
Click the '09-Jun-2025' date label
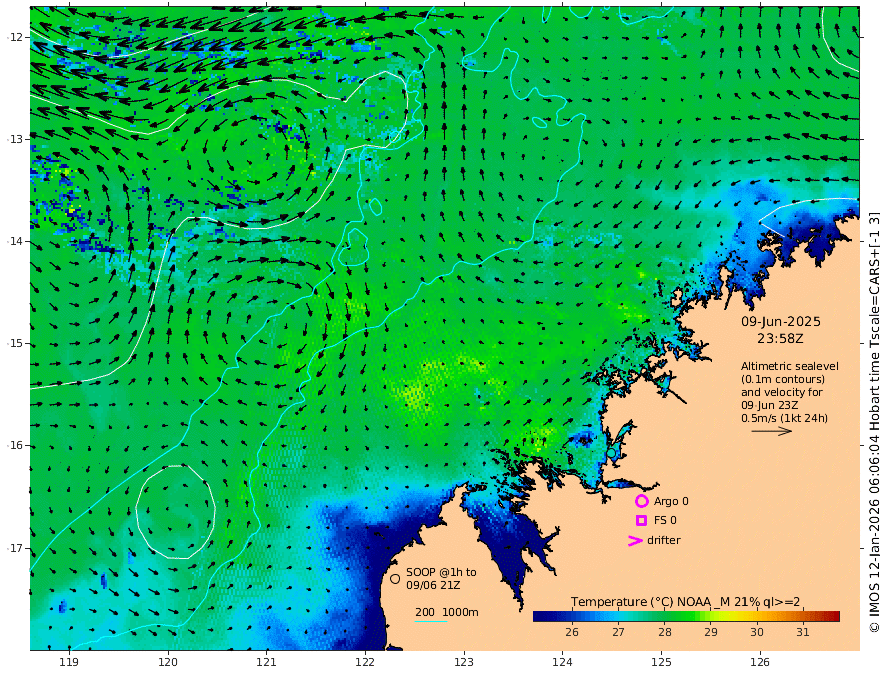tap(781, 321)
